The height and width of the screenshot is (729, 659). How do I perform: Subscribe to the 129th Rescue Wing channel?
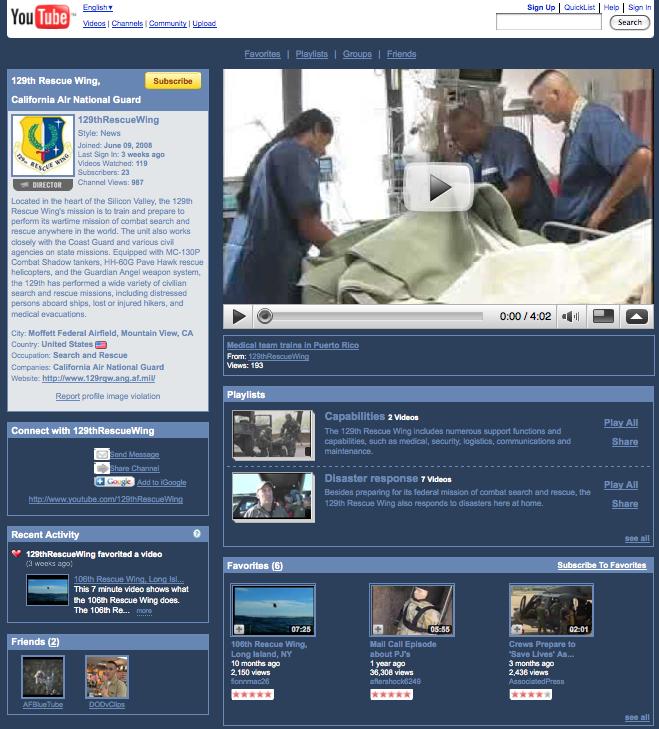click(x=172, y=81)
